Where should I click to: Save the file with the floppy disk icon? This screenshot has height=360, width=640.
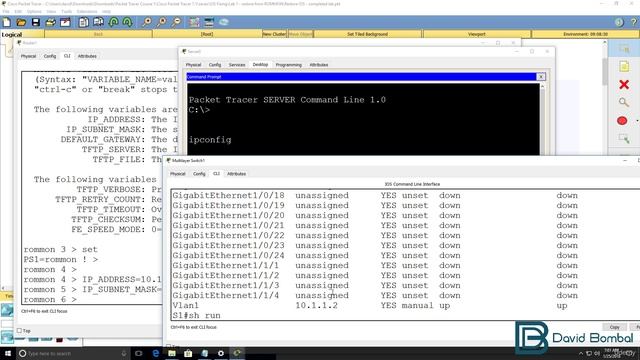tap(36, 22)
